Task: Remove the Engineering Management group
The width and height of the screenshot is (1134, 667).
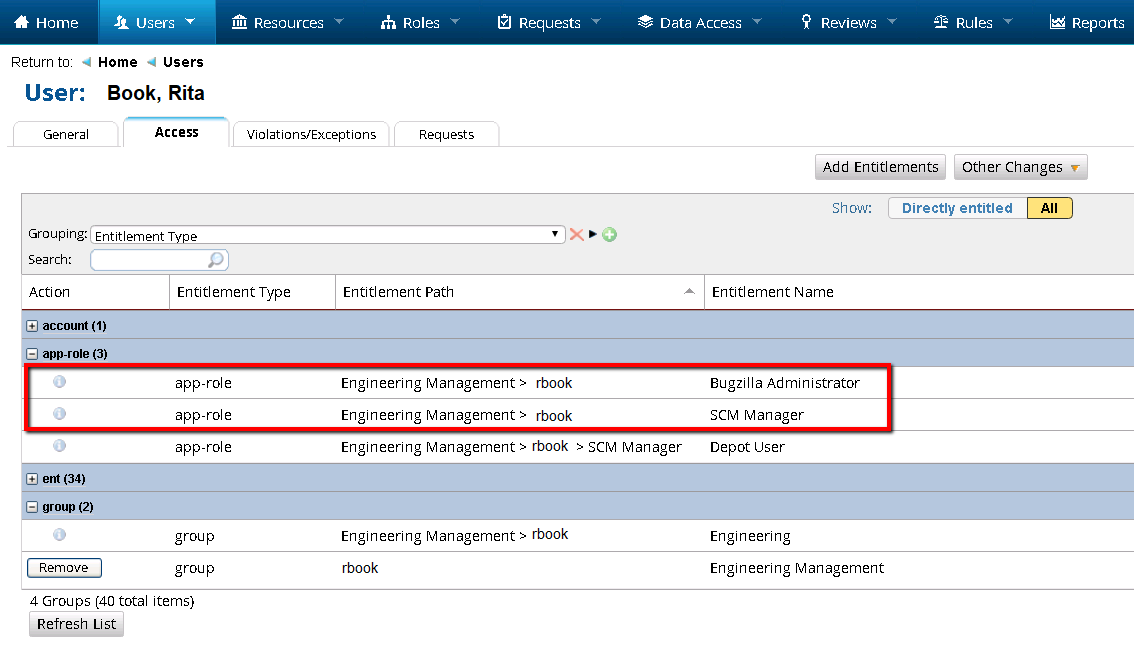Action: (64, 568)
